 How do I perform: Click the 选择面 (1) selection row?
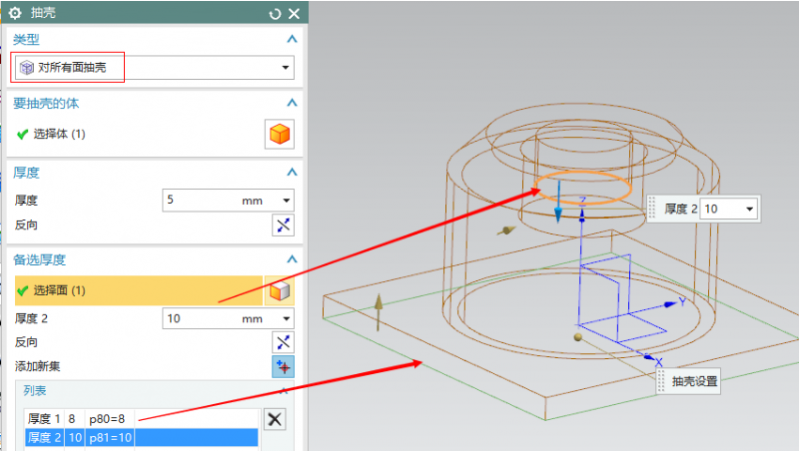(x=135, y=291)
